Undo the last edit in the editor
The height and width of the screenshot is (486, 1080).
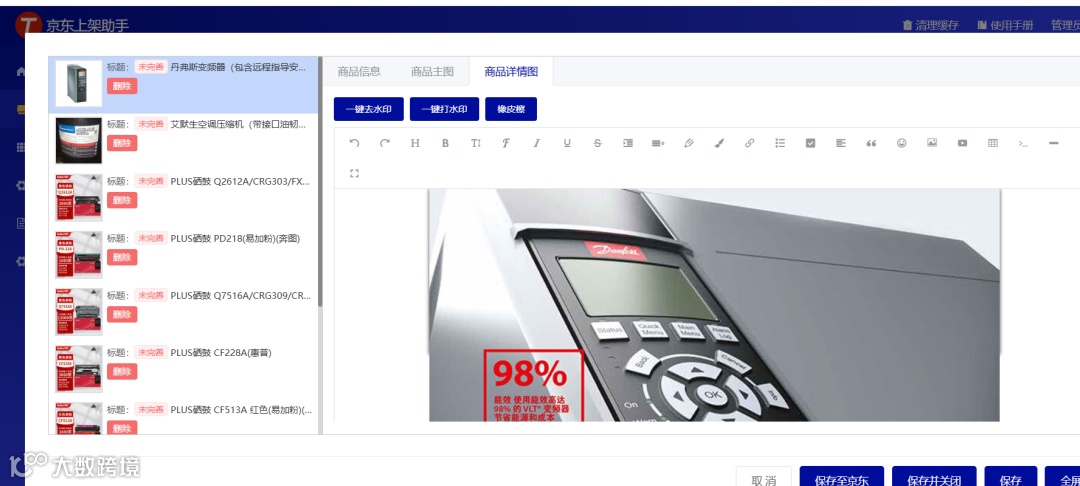(354, 143)
